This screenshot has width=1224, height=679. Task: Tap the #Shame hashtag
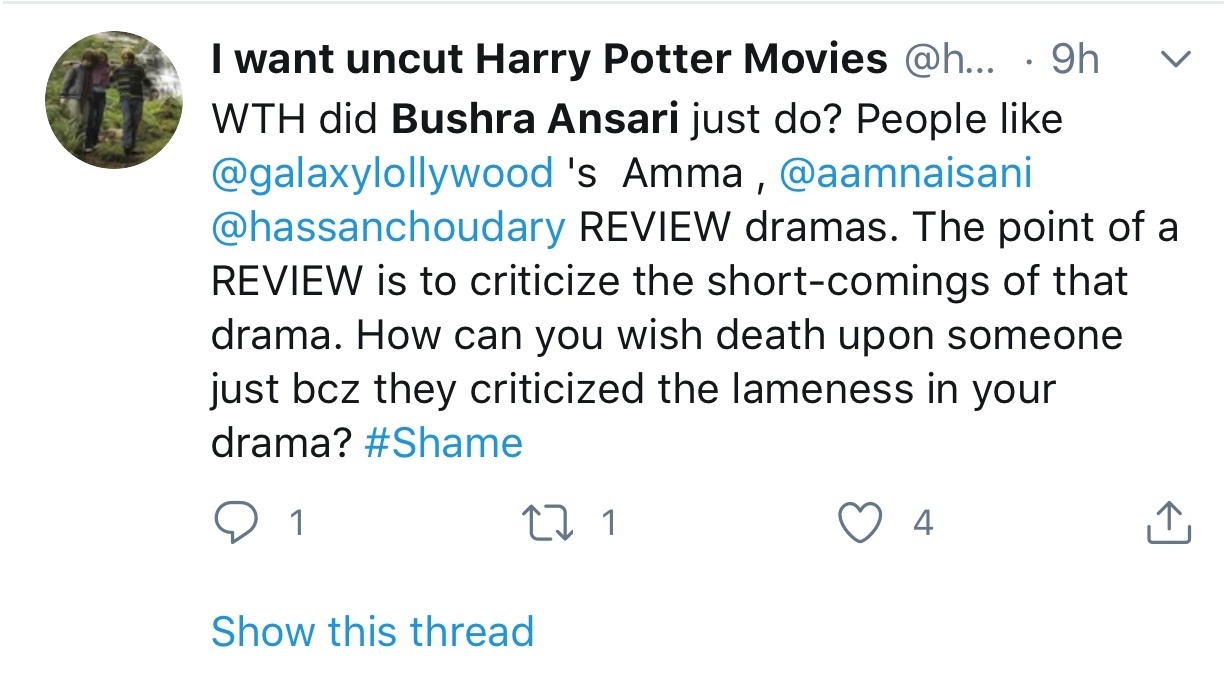(443, 443)
